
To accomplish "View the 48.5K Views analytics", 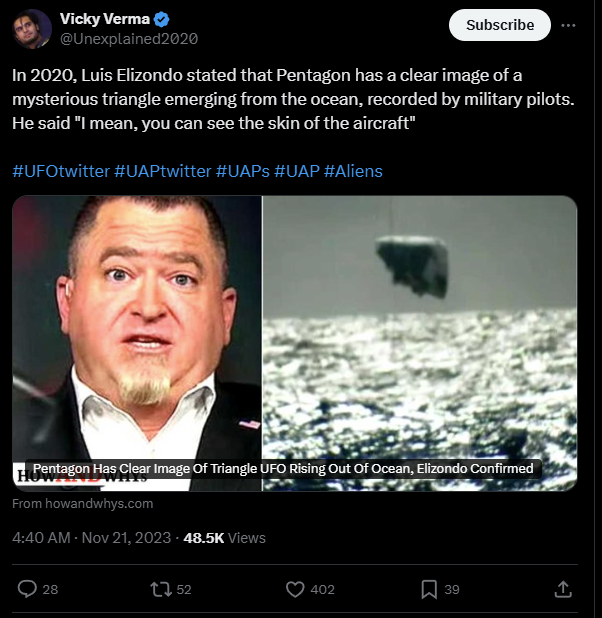I will click(x=225, y=538).
